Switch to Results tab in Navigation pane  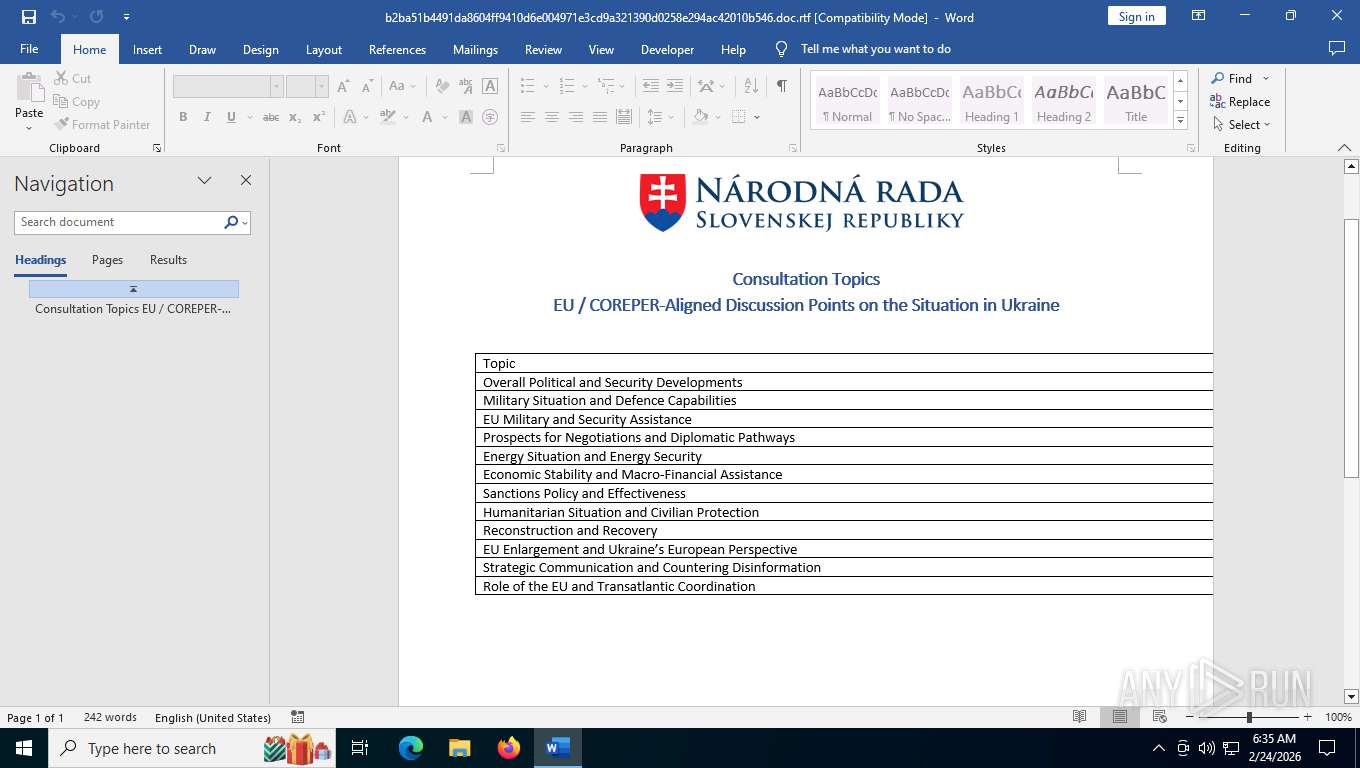point(168,260)
